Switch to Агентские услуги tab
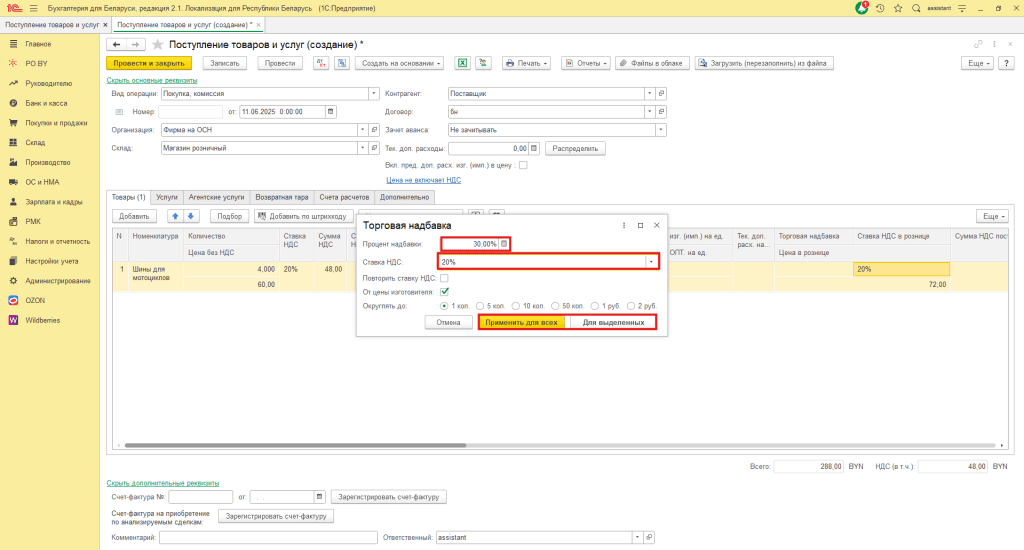The width and height of the screenshot is (1024, 550). point(216,197)
